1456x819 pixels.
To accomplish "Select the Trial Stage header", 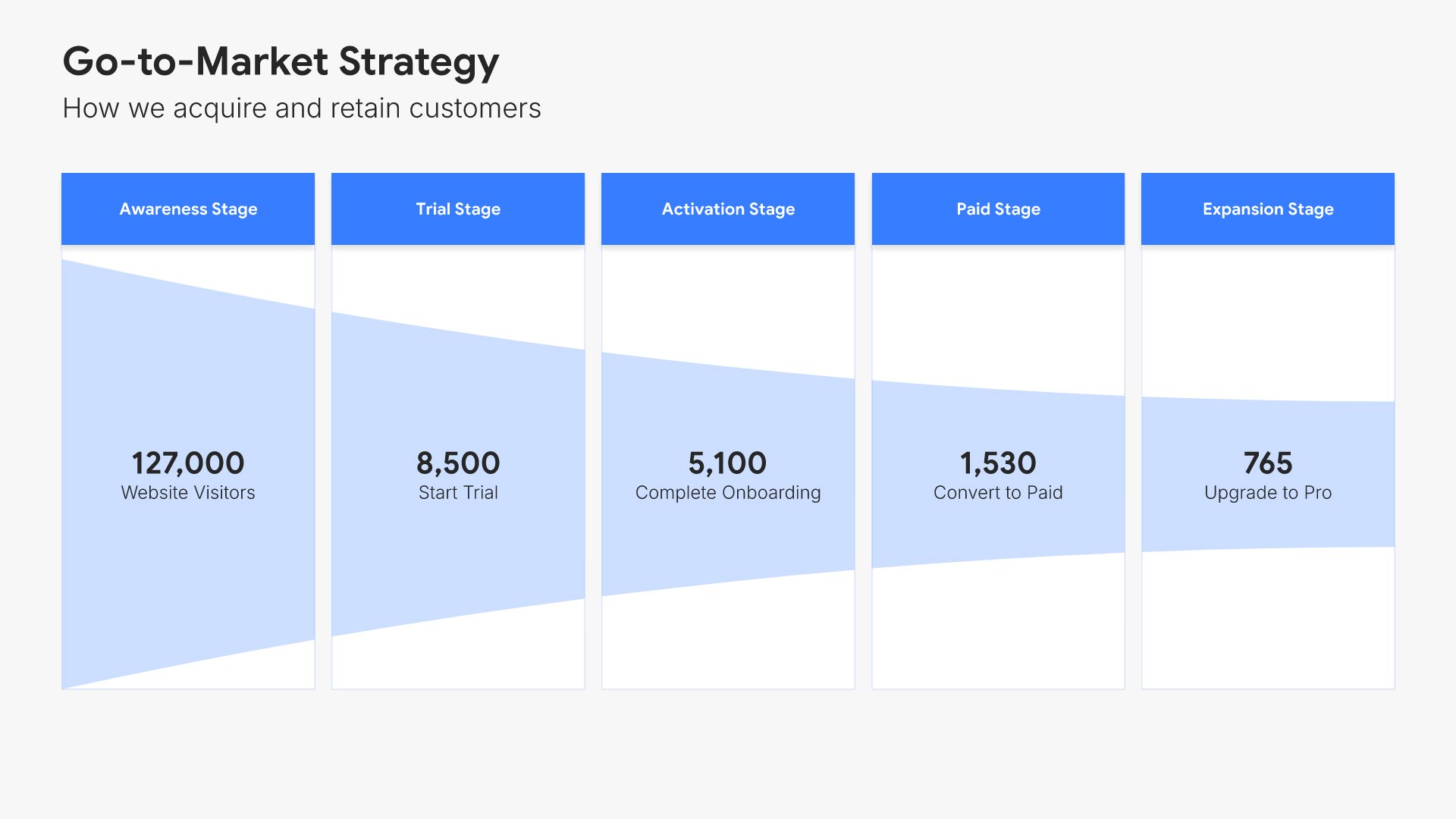I will [x=458, y=209].
